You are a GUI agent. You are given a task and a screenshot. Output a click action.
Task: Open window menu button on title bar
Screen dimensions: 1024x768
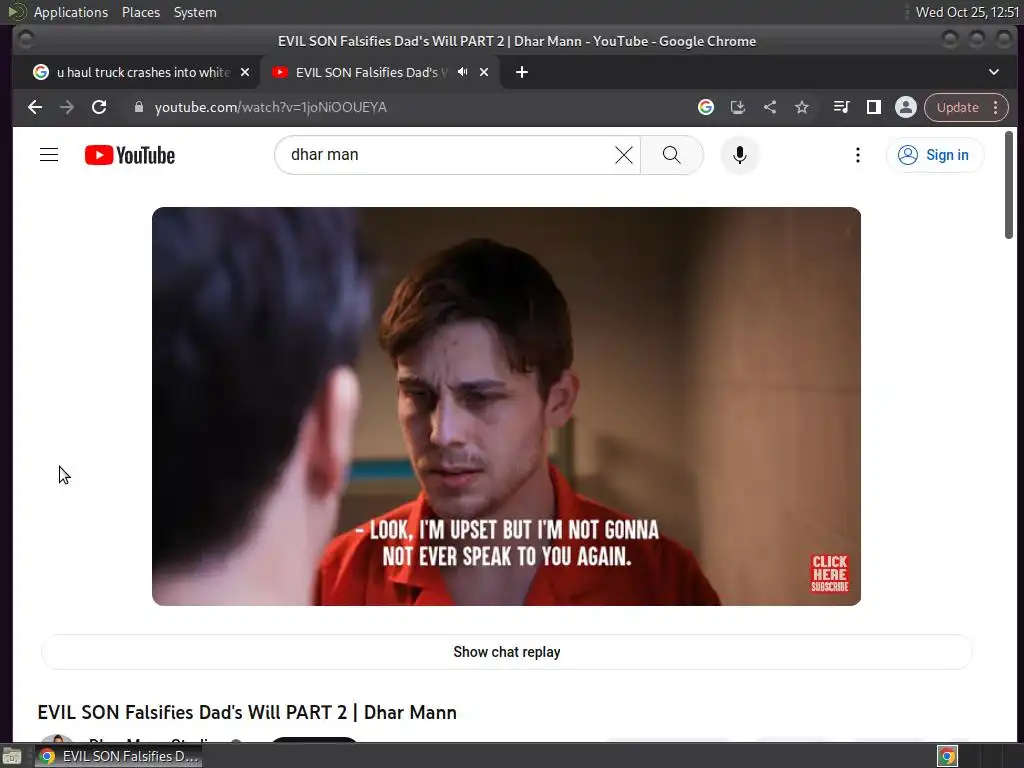tap(25, 40)
